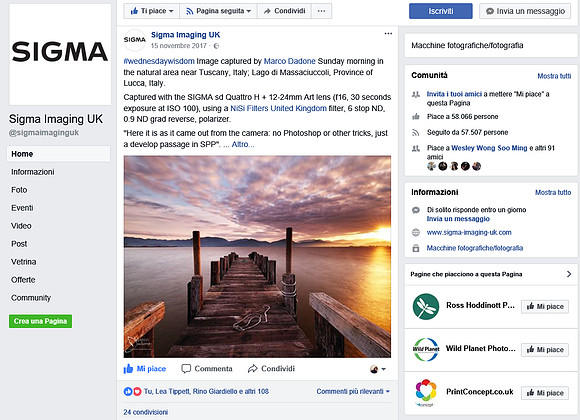The image size is (580, 420).
Task: Open Community in the left sidebar
Action: coord(31,298)
